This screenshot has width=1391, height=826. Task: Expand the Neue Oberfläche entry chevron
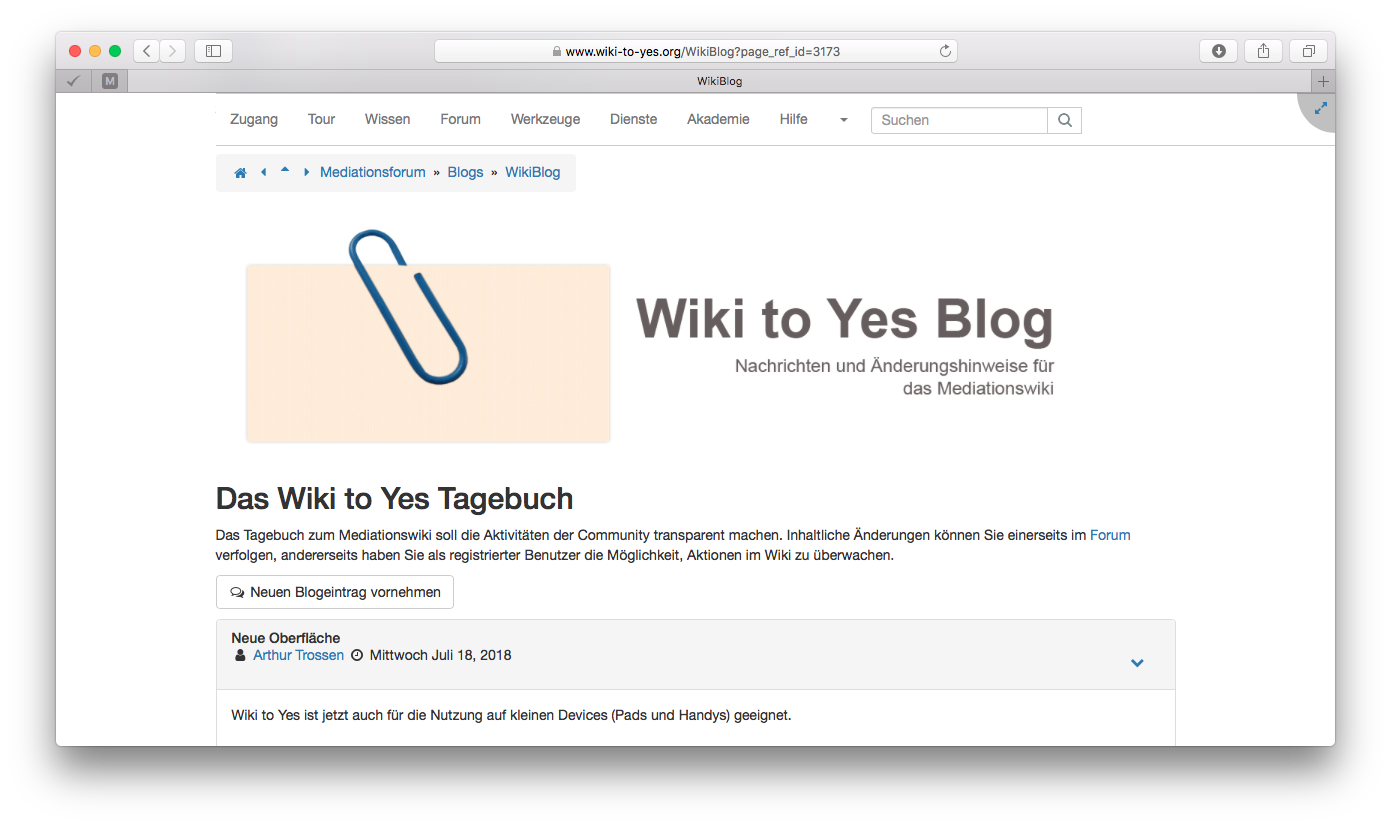coord(1136,663)
